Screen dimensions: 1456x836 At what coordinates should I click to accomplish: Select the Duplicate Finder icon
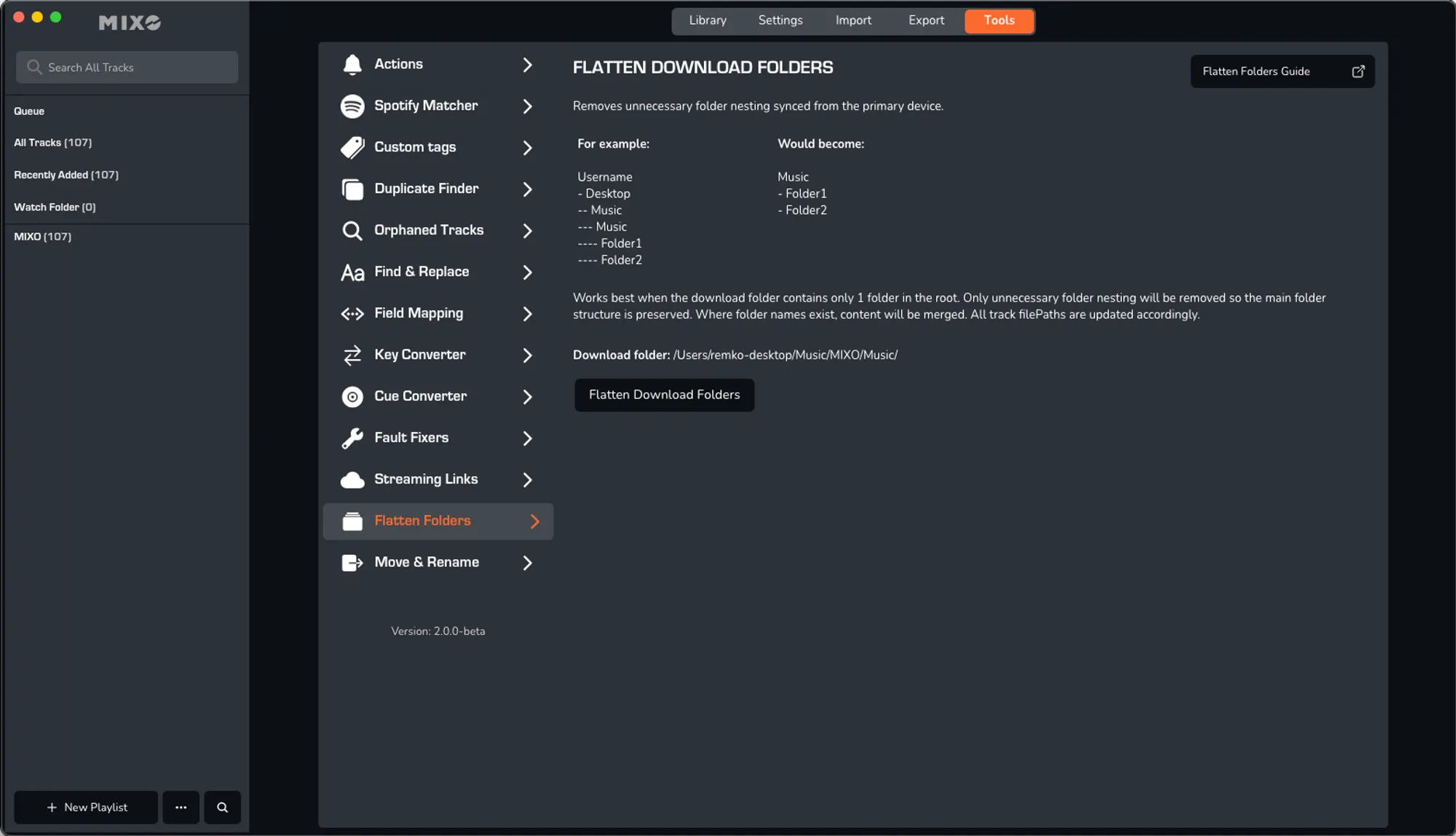coord(352,189)
